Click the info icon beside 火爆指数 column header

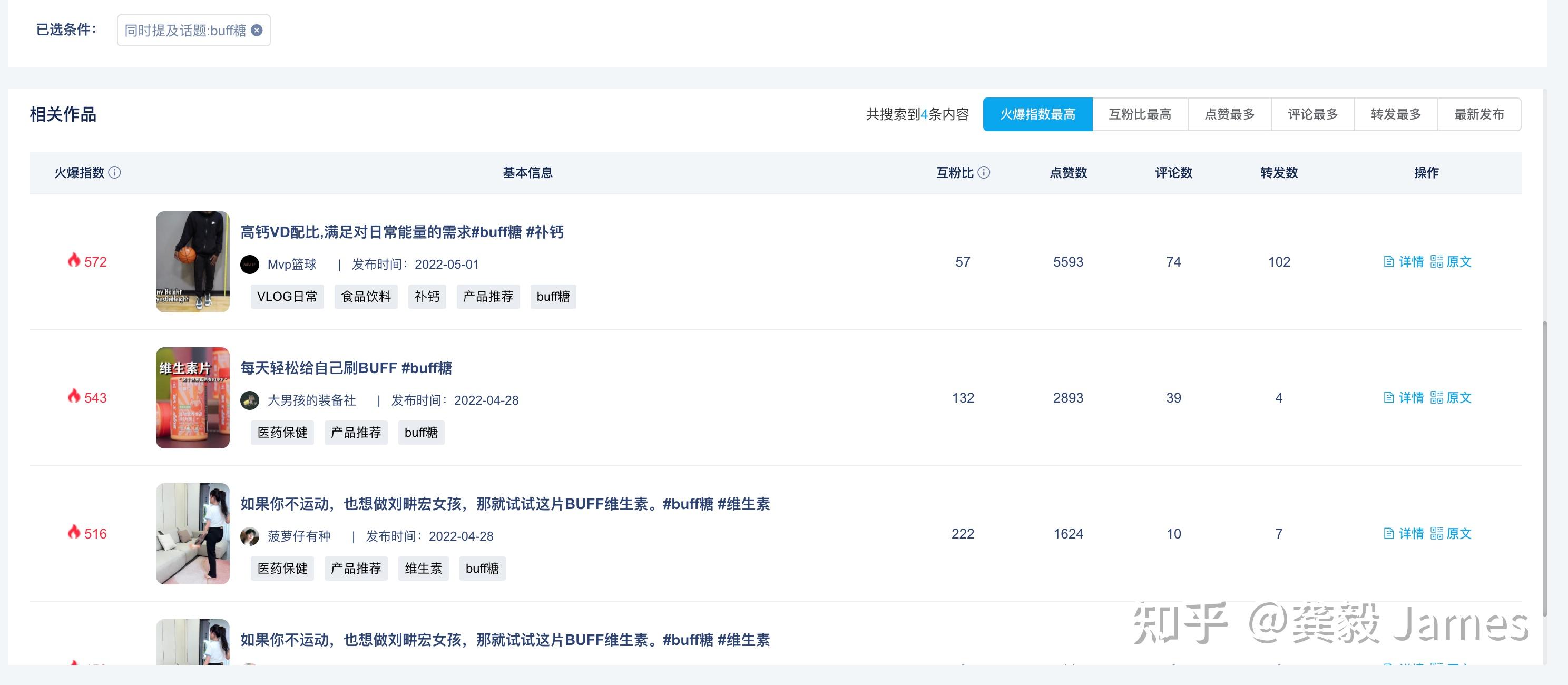click(x=114, y=172)
